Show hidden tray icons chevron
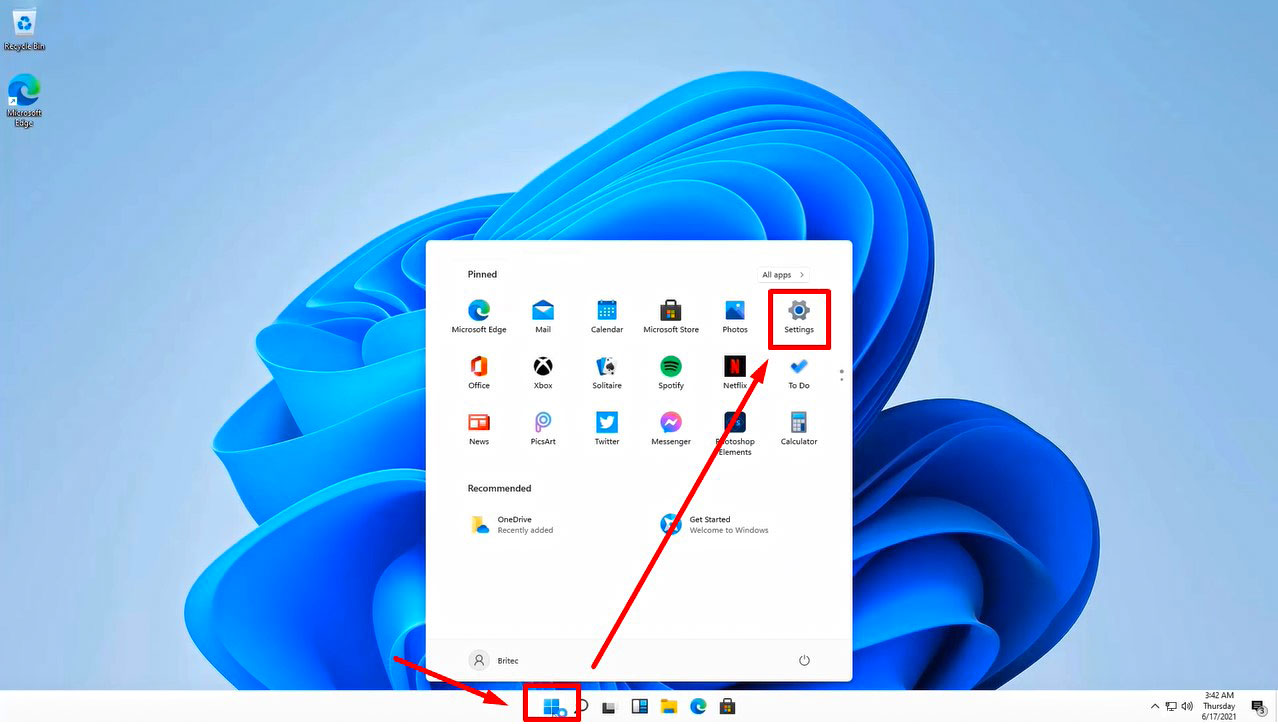The width and height of the screenshot is (1278, 724). [1156, 707]
